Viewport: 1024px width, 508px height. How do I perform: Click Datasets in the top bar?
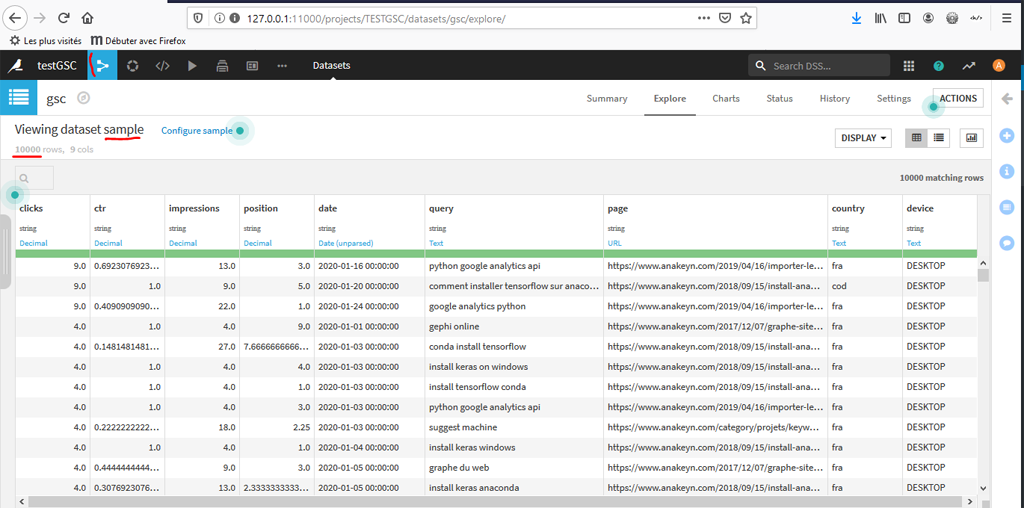(x=331, y=65)
